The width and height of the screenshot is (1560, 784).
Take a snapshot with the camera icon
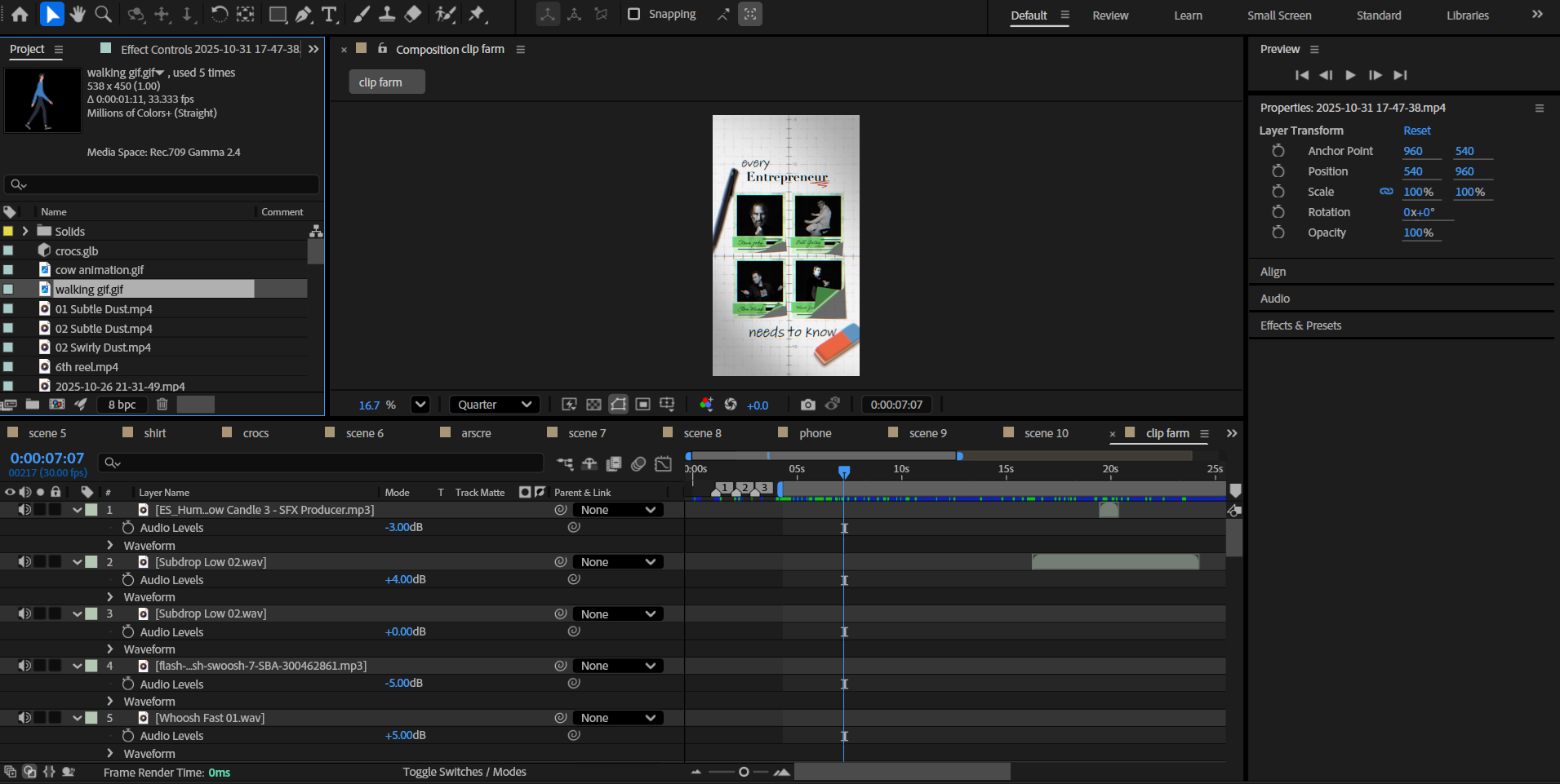point(807,405)
